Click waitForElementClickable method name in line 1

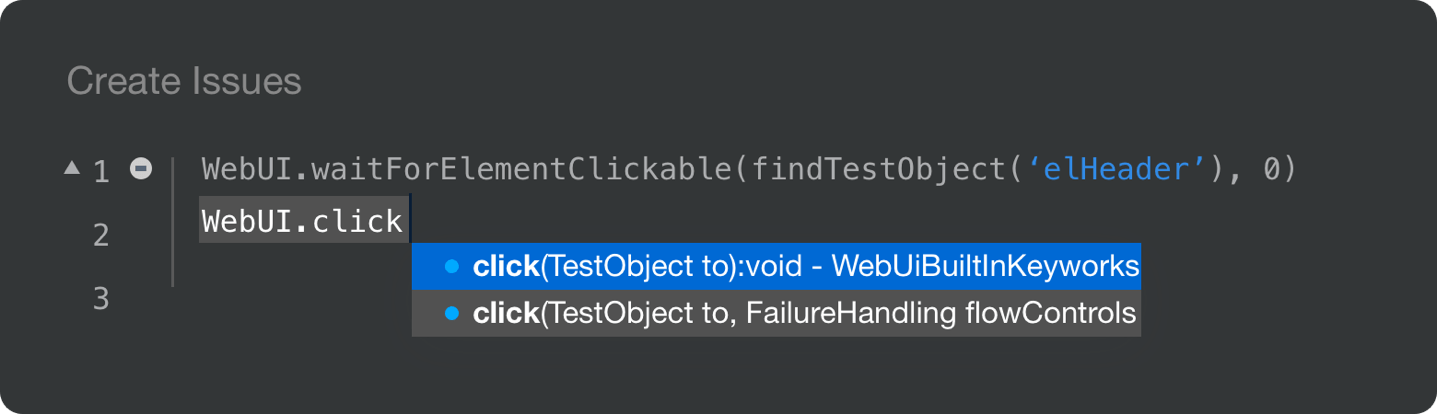(x=523, y=170)
